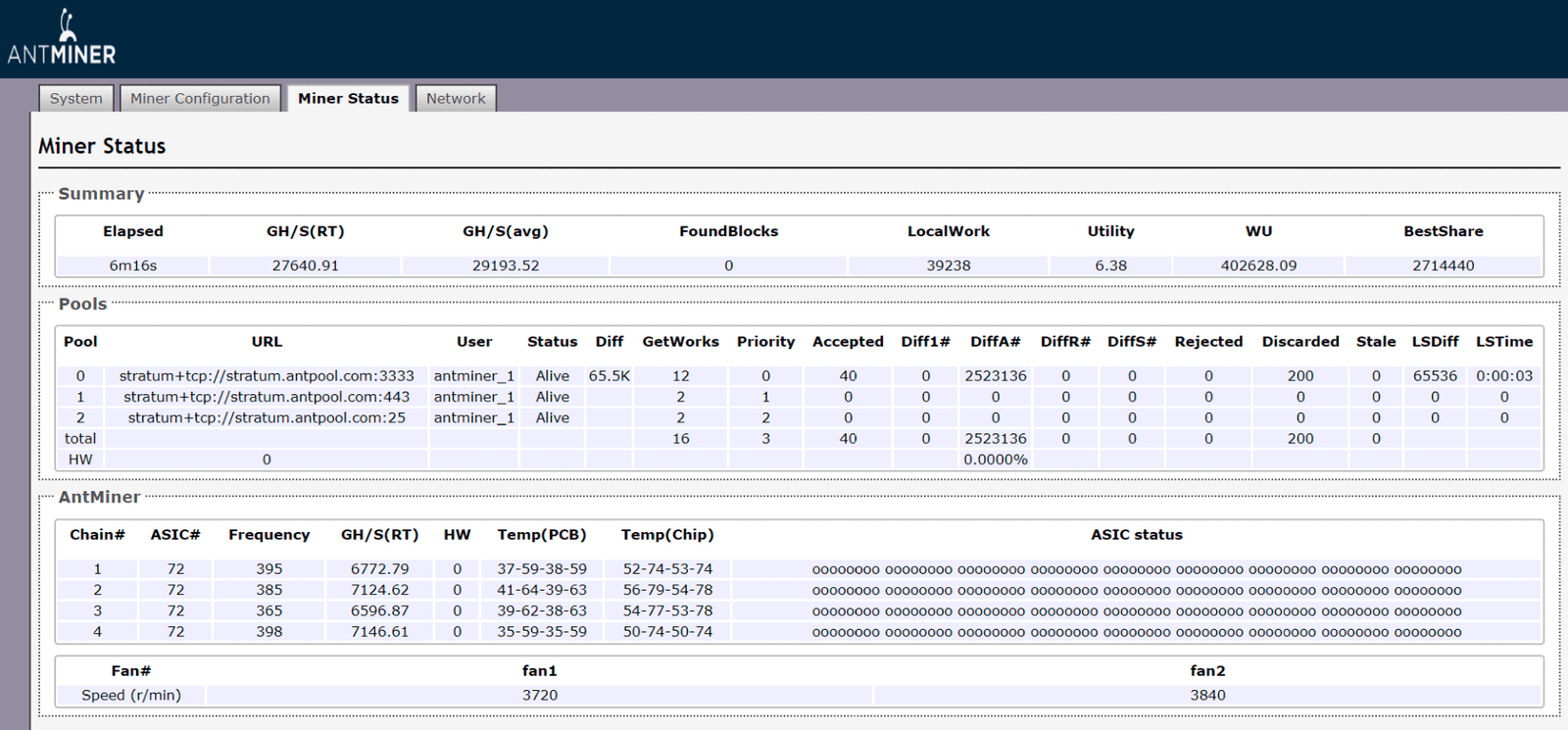
Task: Click chain 2 PCB temperature 41-64-39-63
Action: [x=542, y=590]
